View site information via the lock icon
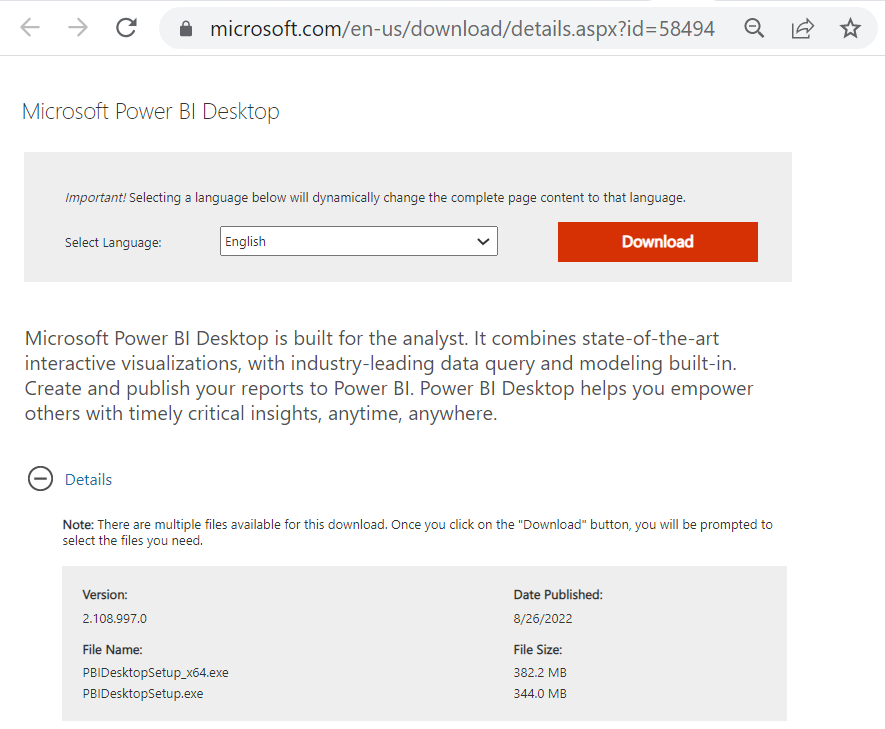 (x=186, y=29)
